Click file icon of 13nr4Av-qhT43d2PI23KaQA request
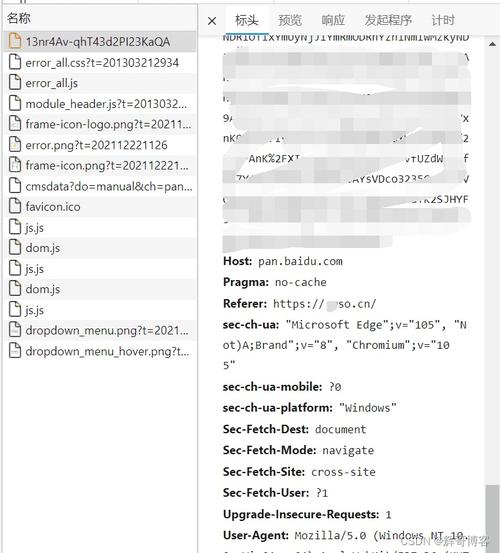The image size is (500, 553). [15, 41]
